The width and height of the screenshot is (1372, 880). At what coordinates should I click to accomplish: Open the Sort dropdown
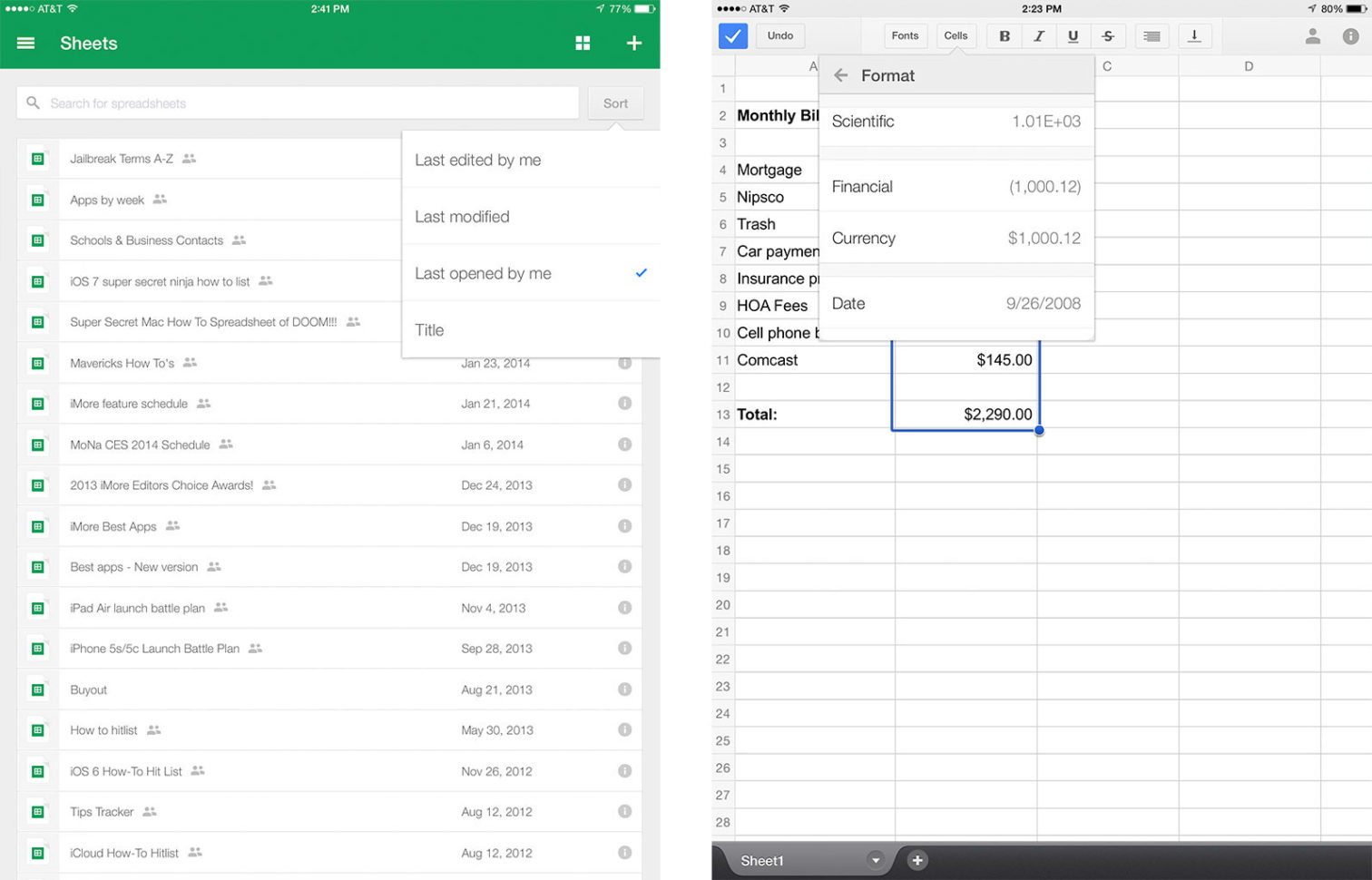[615, 103]
